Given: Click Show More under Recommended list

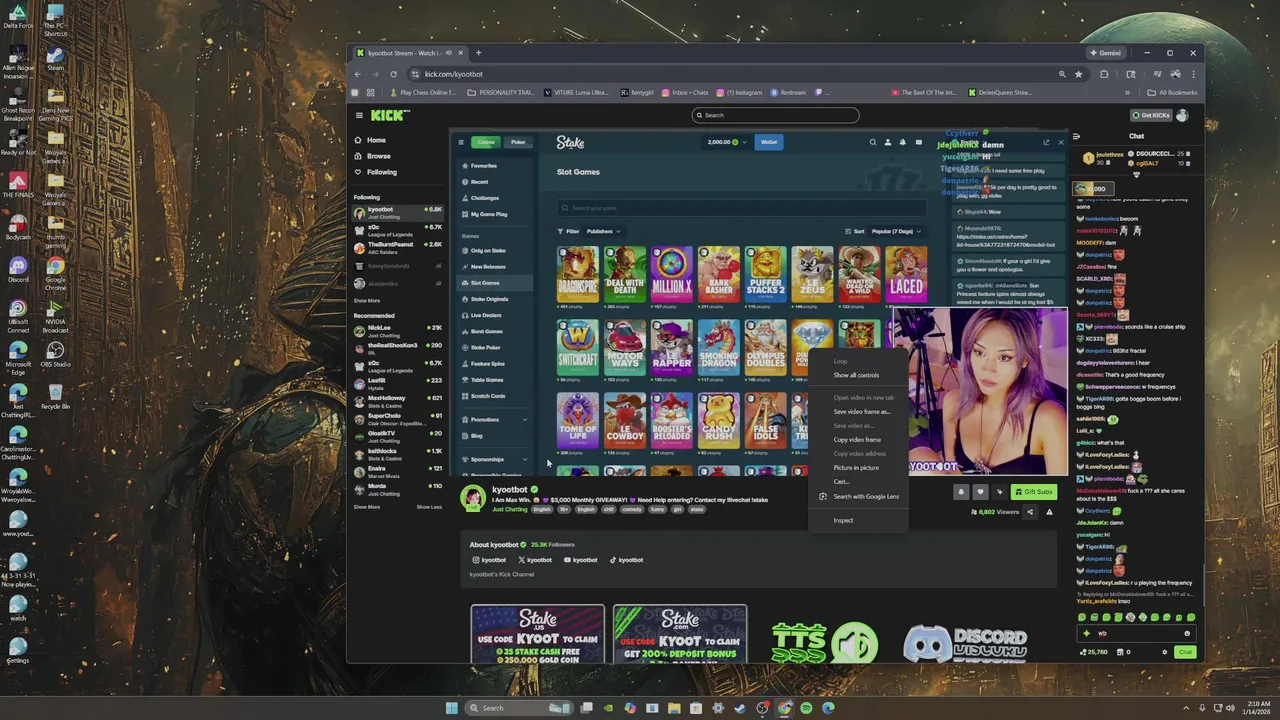Looking at the screenshot, I should click(x=367, y=507).
